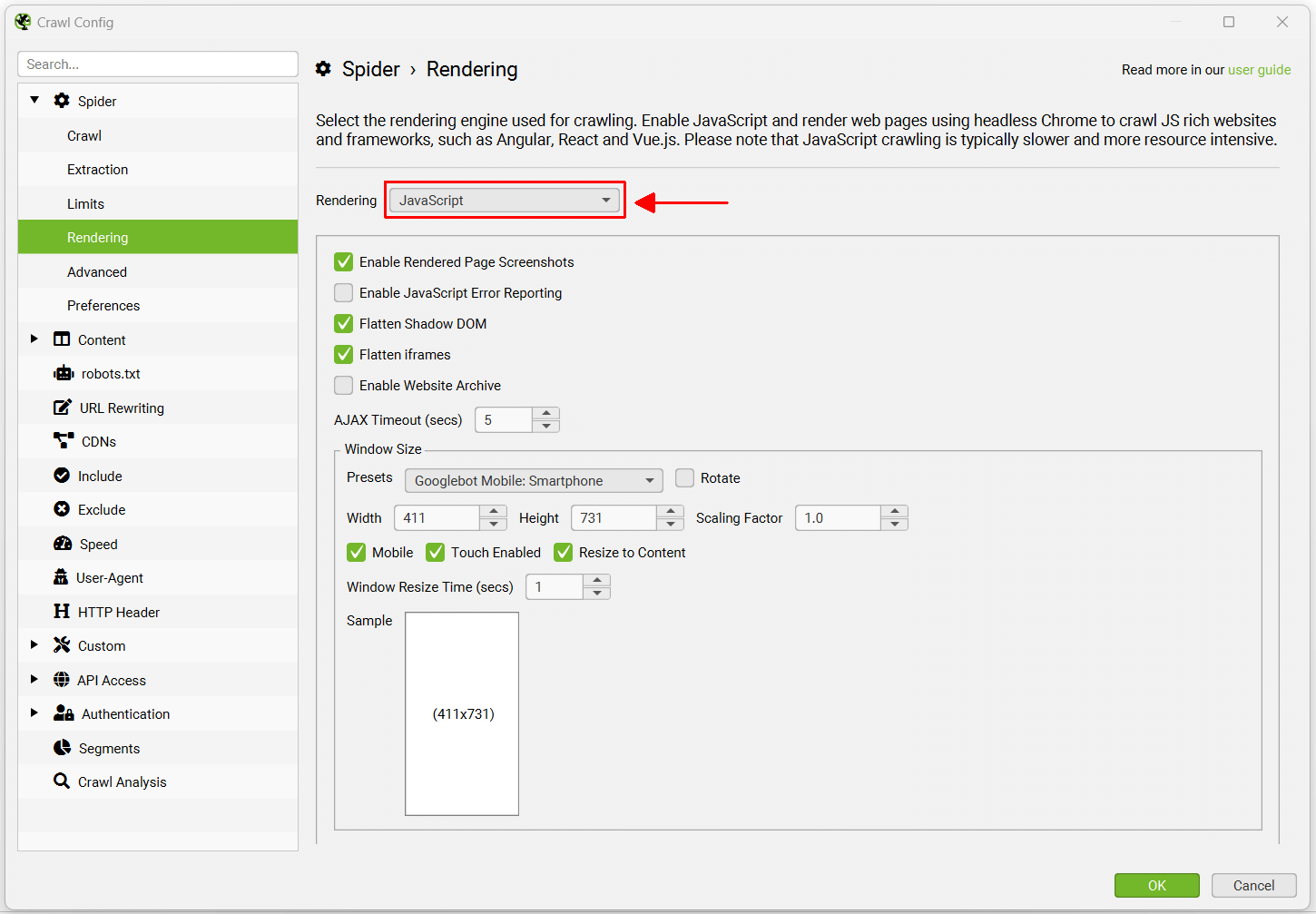Click the Scaling Factor value field

(x=838, y=518)
